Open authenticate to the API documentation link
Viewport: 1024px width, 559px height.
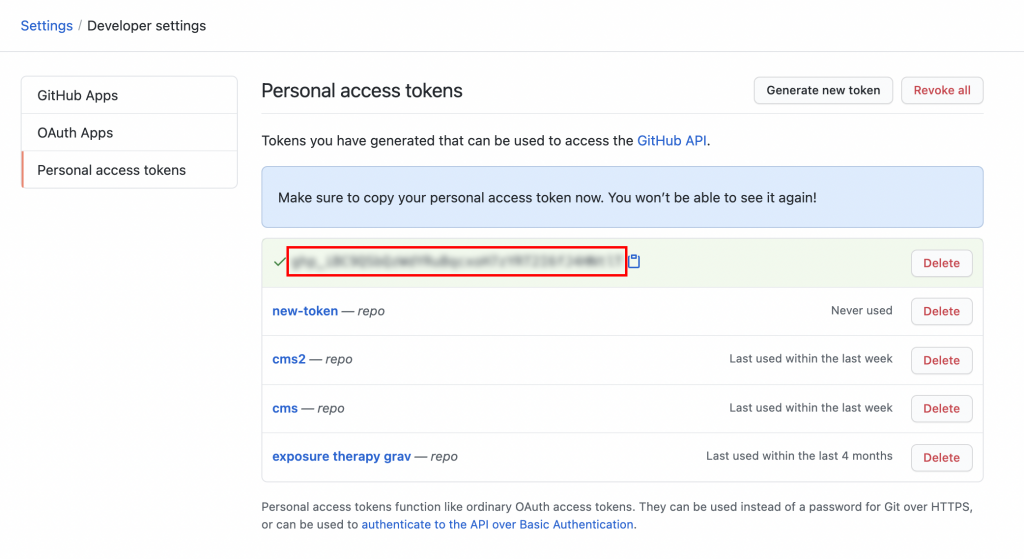(498, 524)
